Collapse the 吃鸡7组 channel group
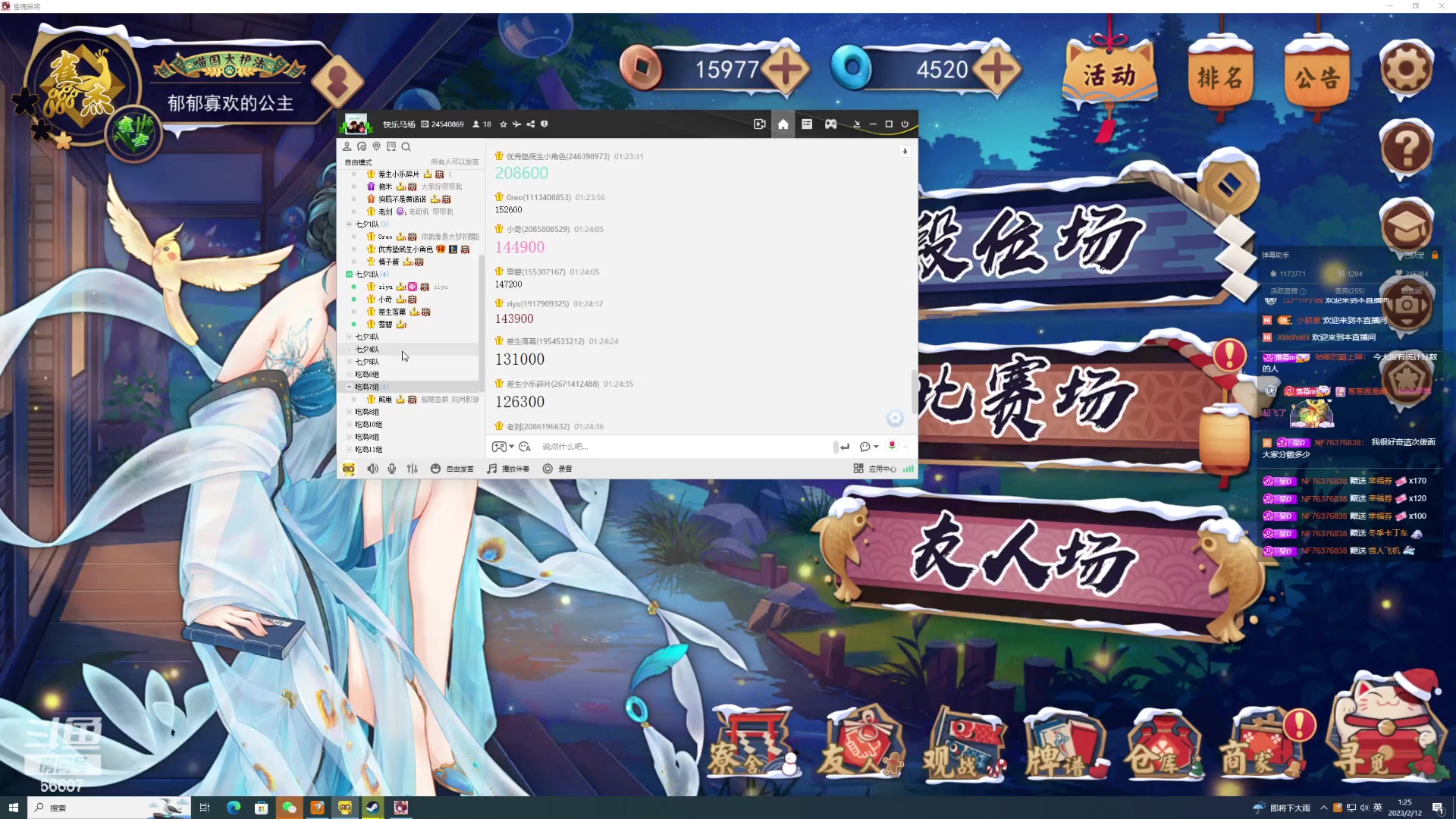 tap(349, 388)
